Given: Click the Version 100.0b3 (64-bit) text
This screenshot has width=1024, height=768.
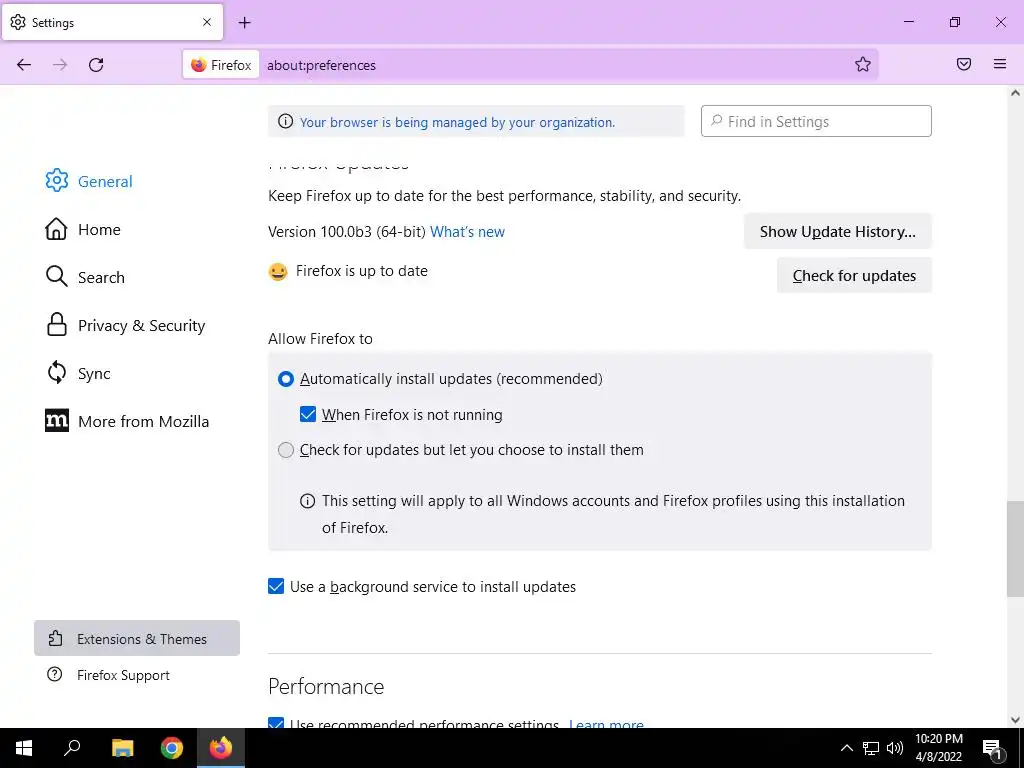Looking at the screenshot, I should (347, 232).
